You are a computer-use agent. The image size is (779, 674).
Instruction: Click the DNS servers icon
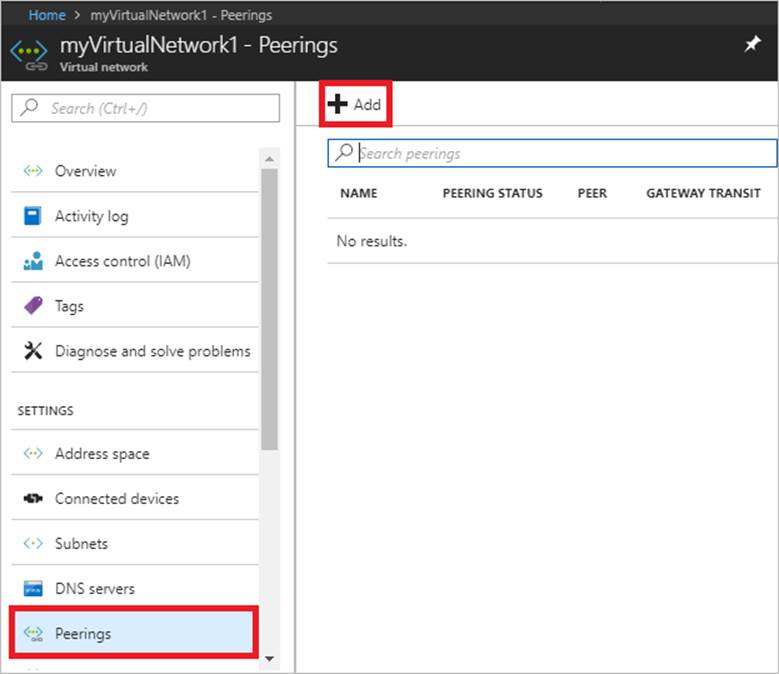pyautogui.click(x=33, y=589)
